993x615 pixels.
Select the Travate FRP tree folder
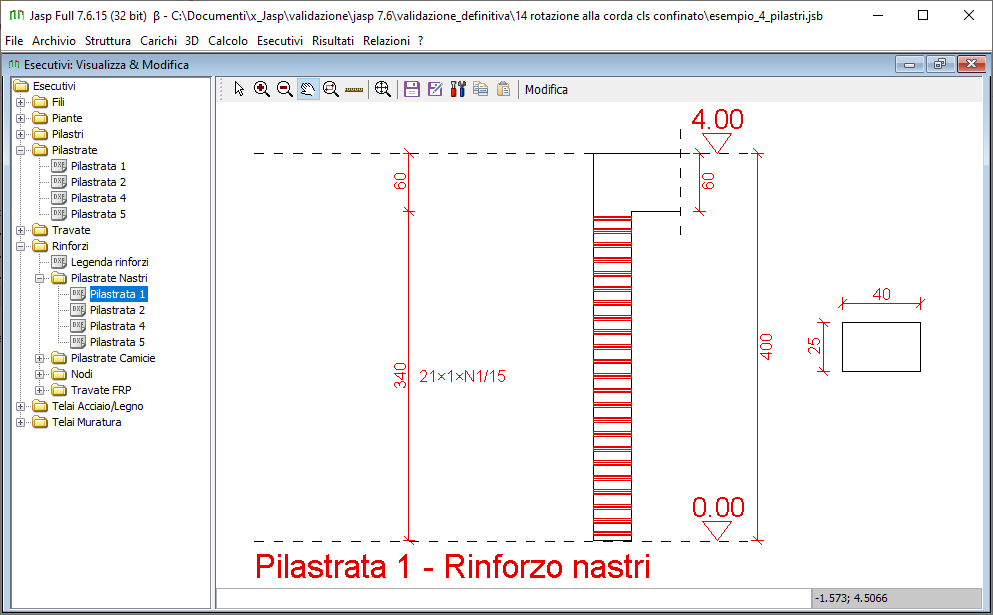(x=101, y=390)
